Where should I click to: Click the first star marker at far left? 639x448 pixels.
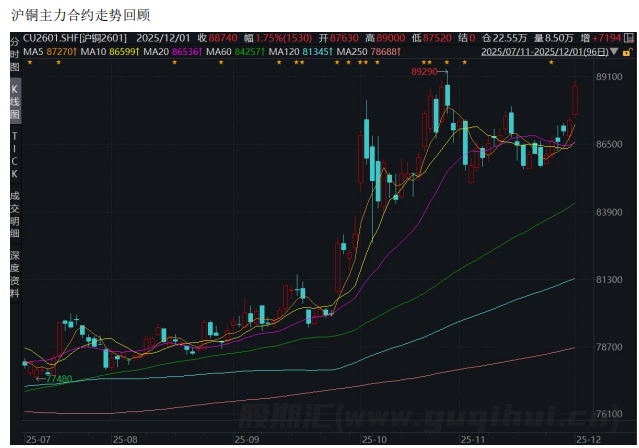click(29, 62)
